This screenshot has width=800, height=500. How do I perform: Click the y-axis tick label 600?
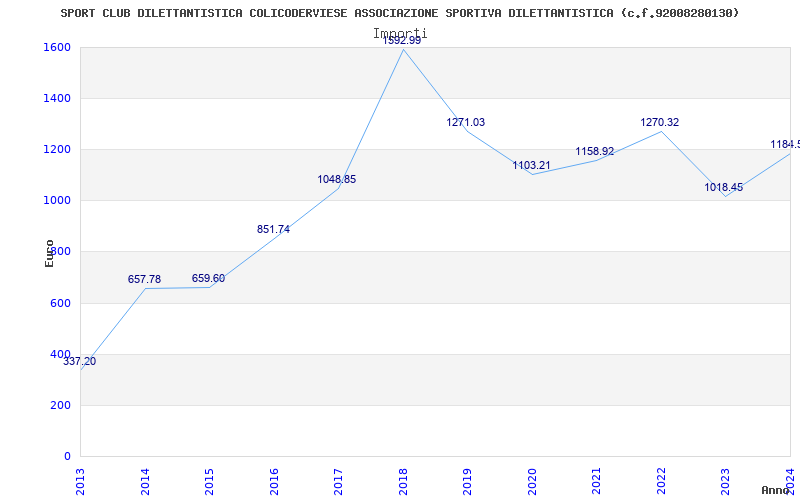[x=61, y=303]
